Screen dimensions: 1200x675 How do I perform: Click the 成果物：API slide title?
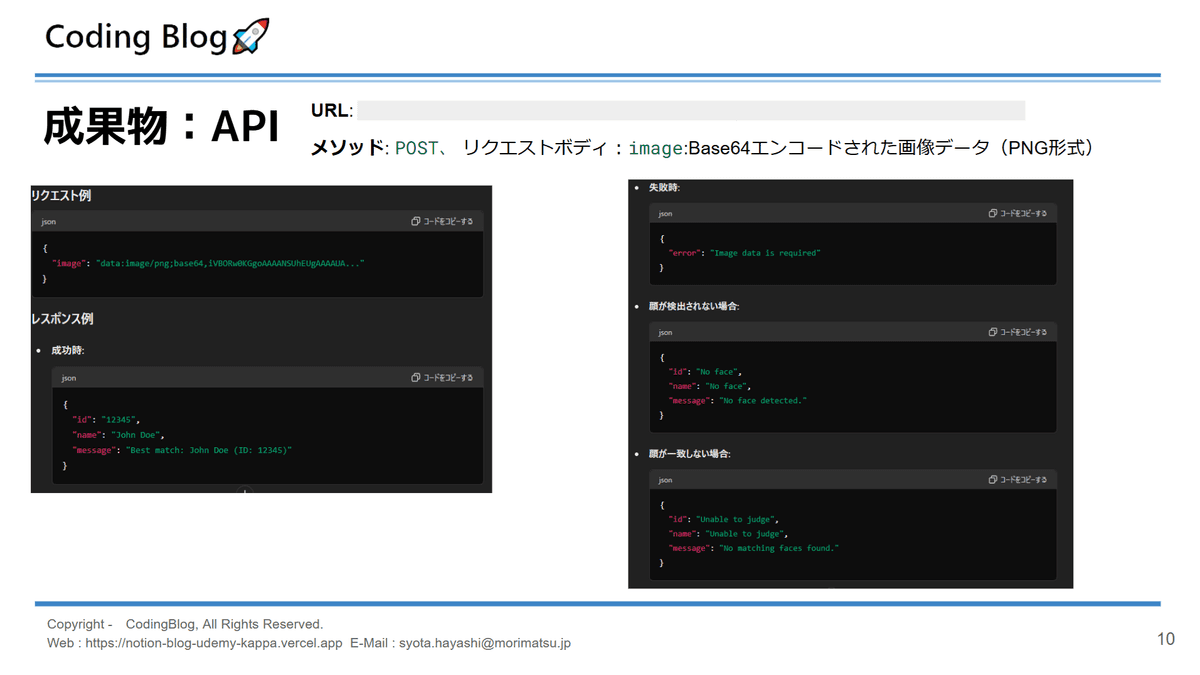point(160,128)
